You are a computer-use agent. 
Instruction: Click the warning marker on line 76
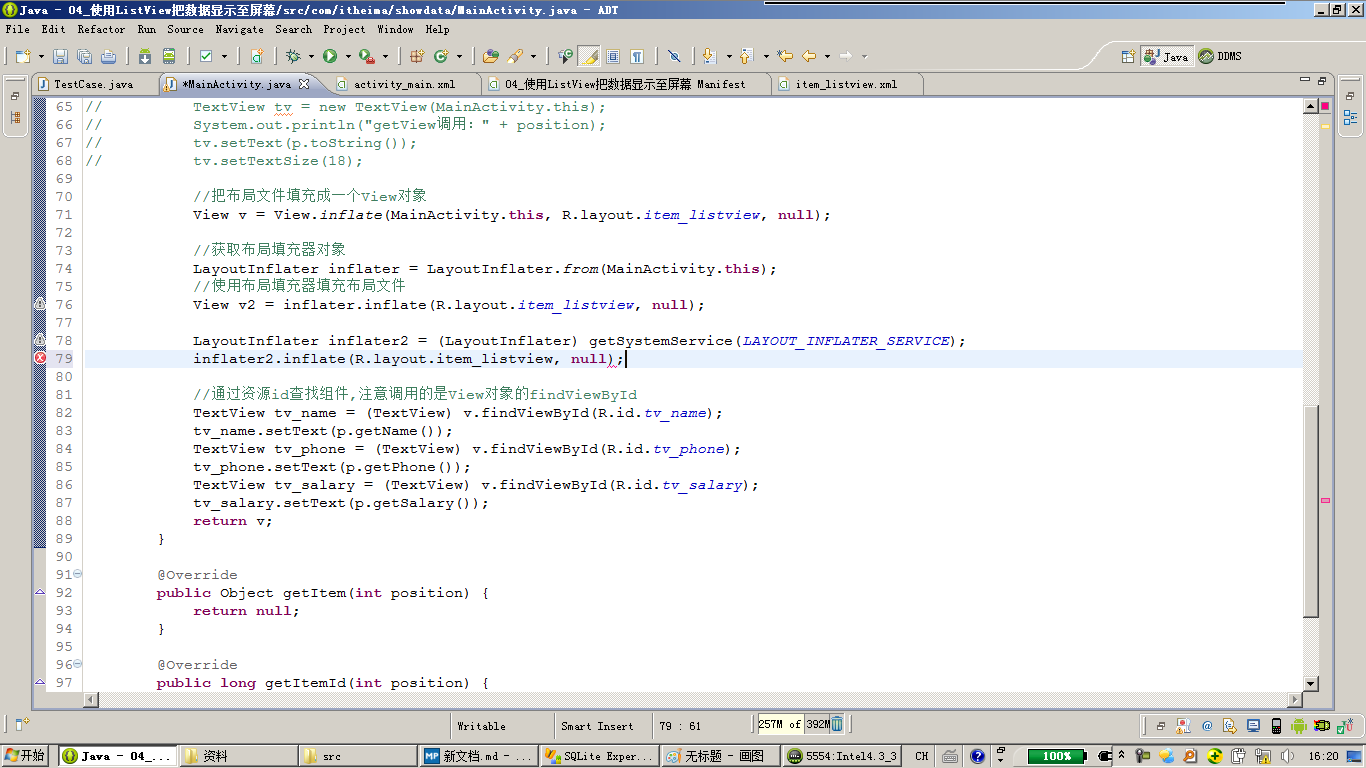pos(40,304)
